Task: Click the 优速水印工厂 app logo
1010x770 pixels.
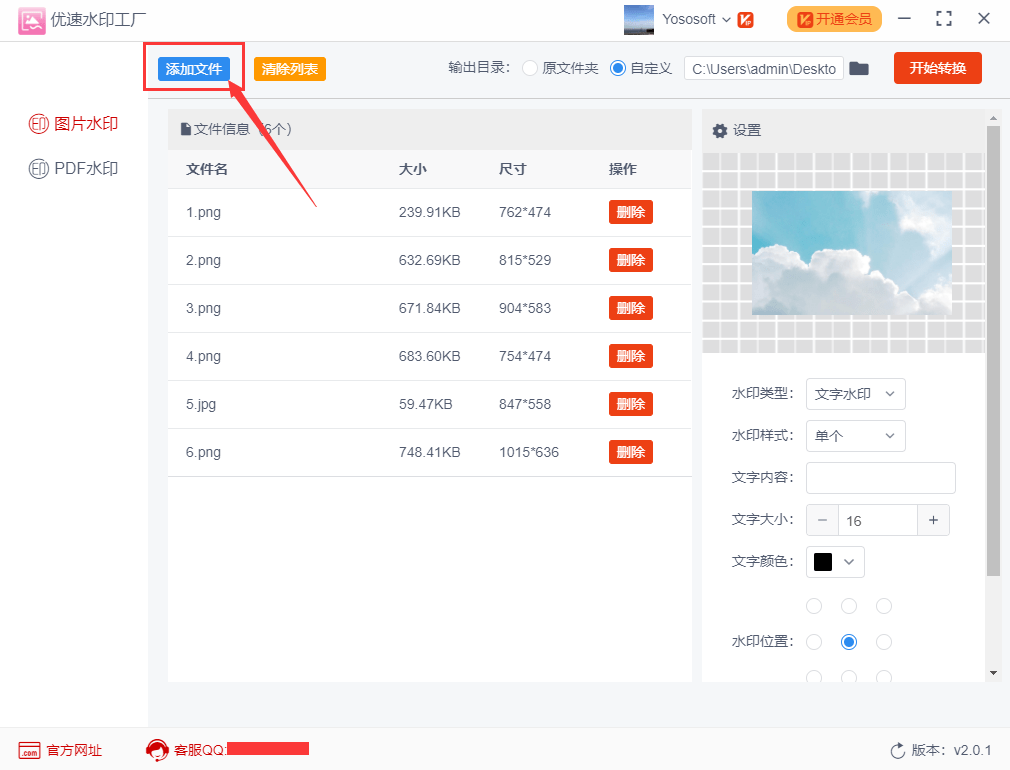Action: click(x=31, y=19)
